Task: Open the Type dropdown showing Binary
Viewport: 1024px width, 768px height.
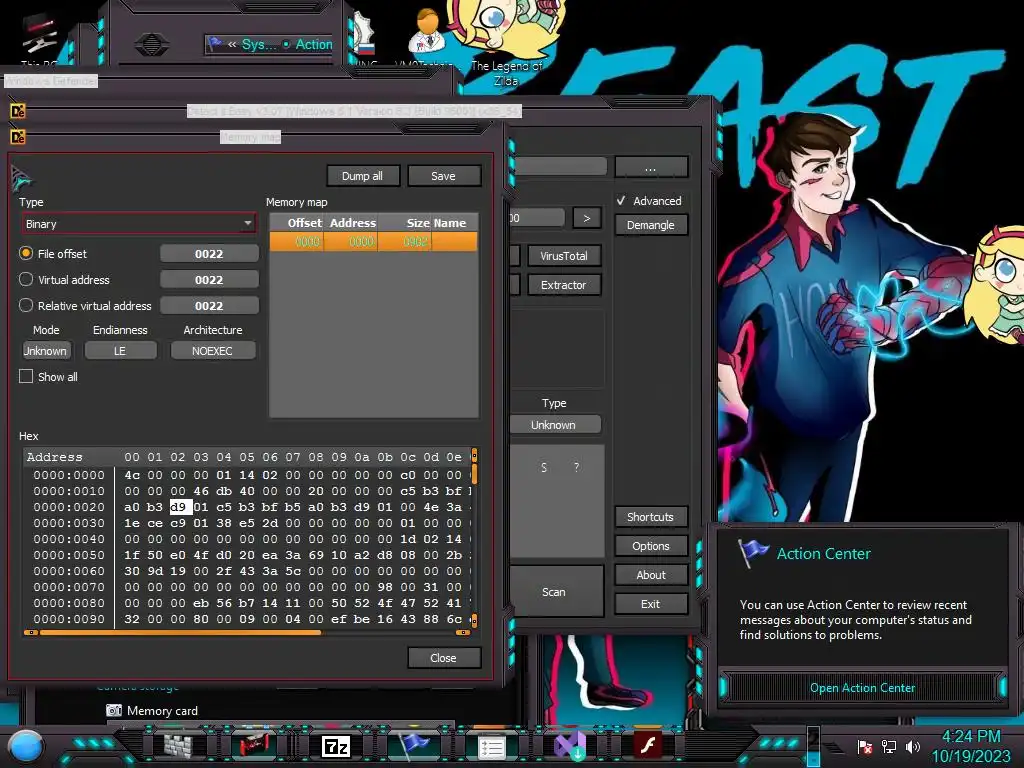Action: pyautogui.click(x=138, y=224)
